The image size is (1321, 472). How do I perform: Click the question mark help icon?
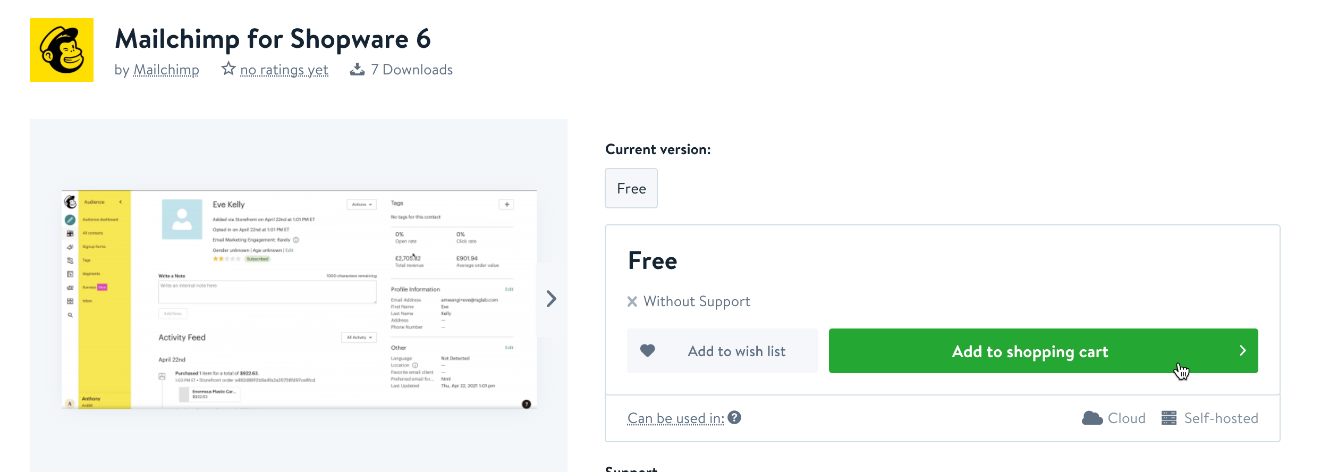(x=735, y=417)
